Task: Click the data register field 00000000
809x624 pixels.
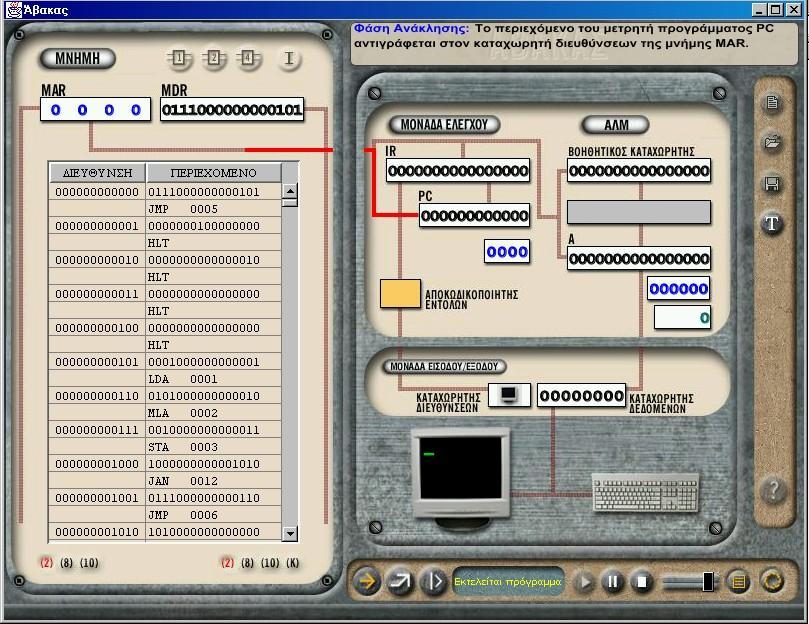Action: pyautogui.click(x=581, y=395)
